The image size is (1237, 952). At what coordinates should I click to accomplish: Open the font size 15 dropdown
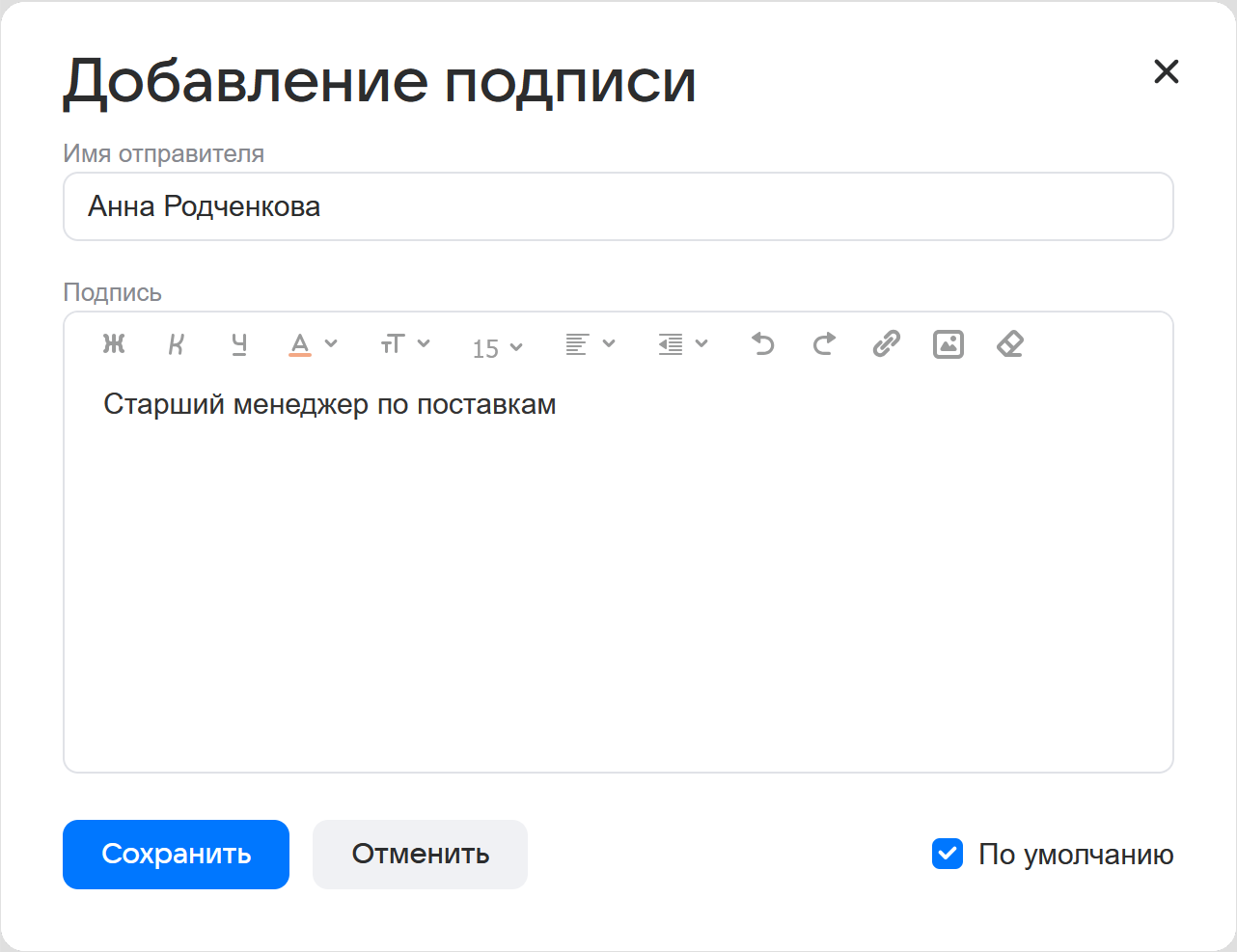[497, 348]
